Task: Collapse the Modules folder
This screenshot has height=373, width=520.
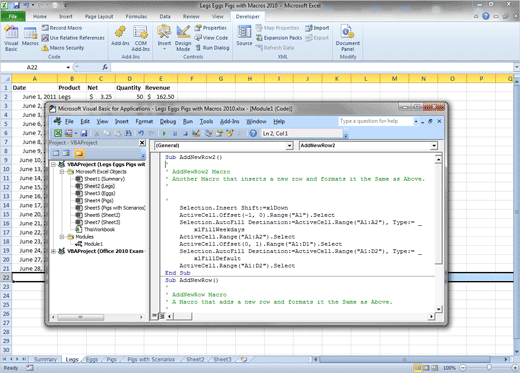Action: coord(62,237)
